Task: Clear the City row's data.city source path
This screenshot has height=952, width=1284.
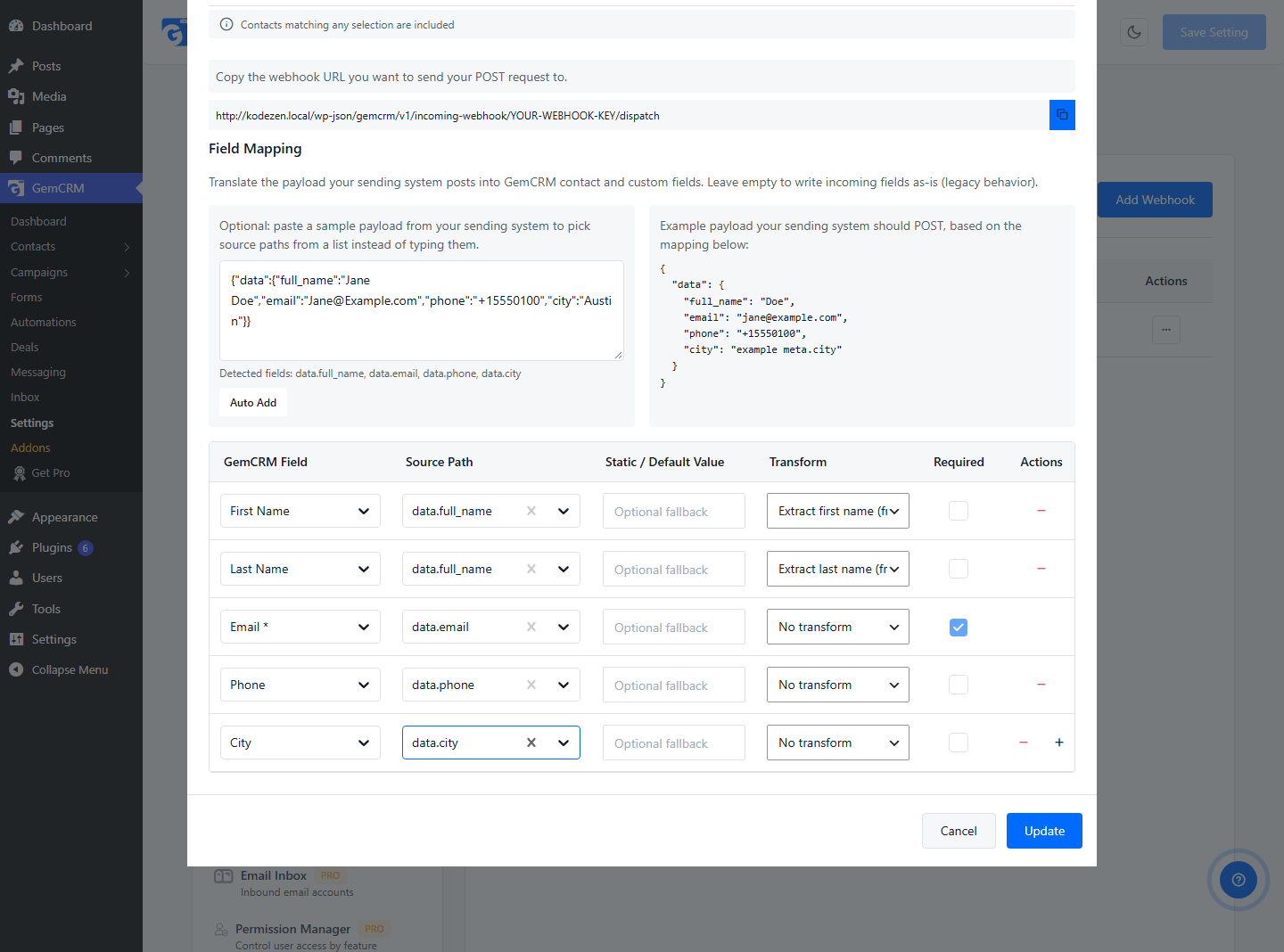Action: tap(531, 743)
